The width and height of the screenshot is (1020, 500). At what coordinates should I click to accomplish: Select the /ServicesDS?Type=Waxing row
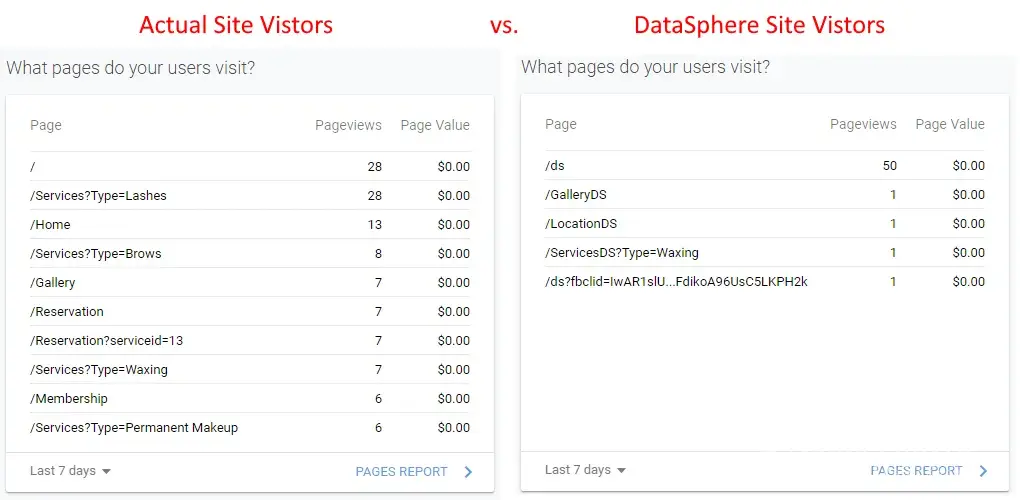(622, 253)
